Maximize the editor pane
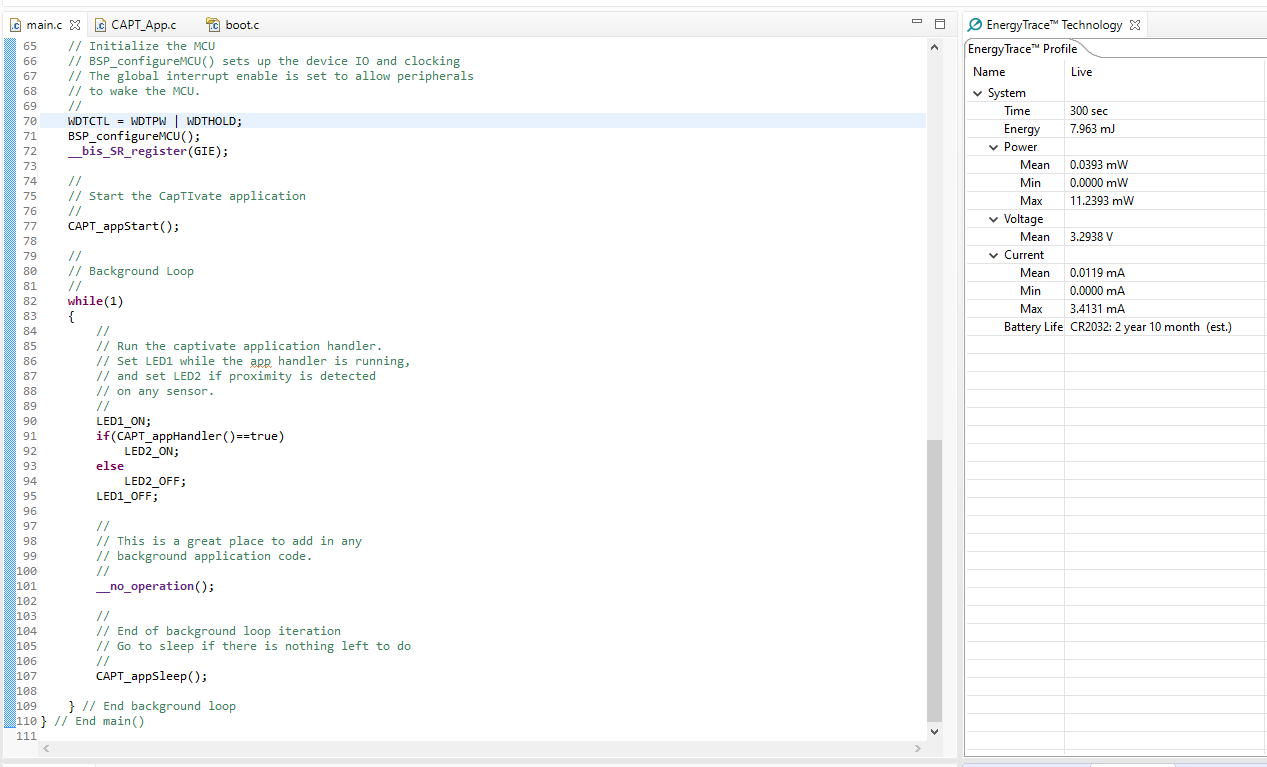This screenshot has height=767, width=1267. (x=939, y=23)
